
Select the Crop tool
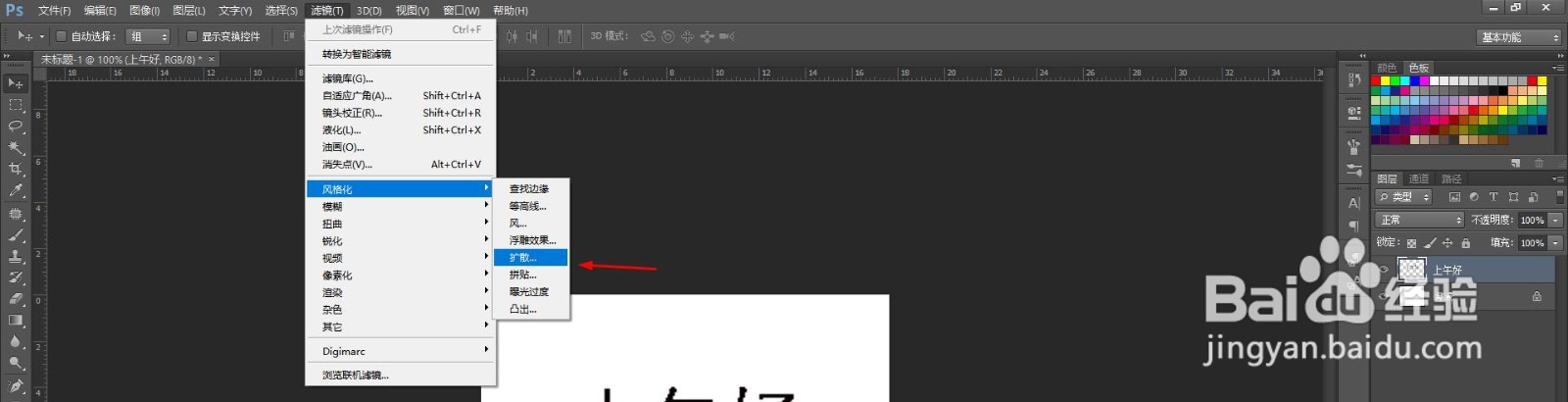15,170
